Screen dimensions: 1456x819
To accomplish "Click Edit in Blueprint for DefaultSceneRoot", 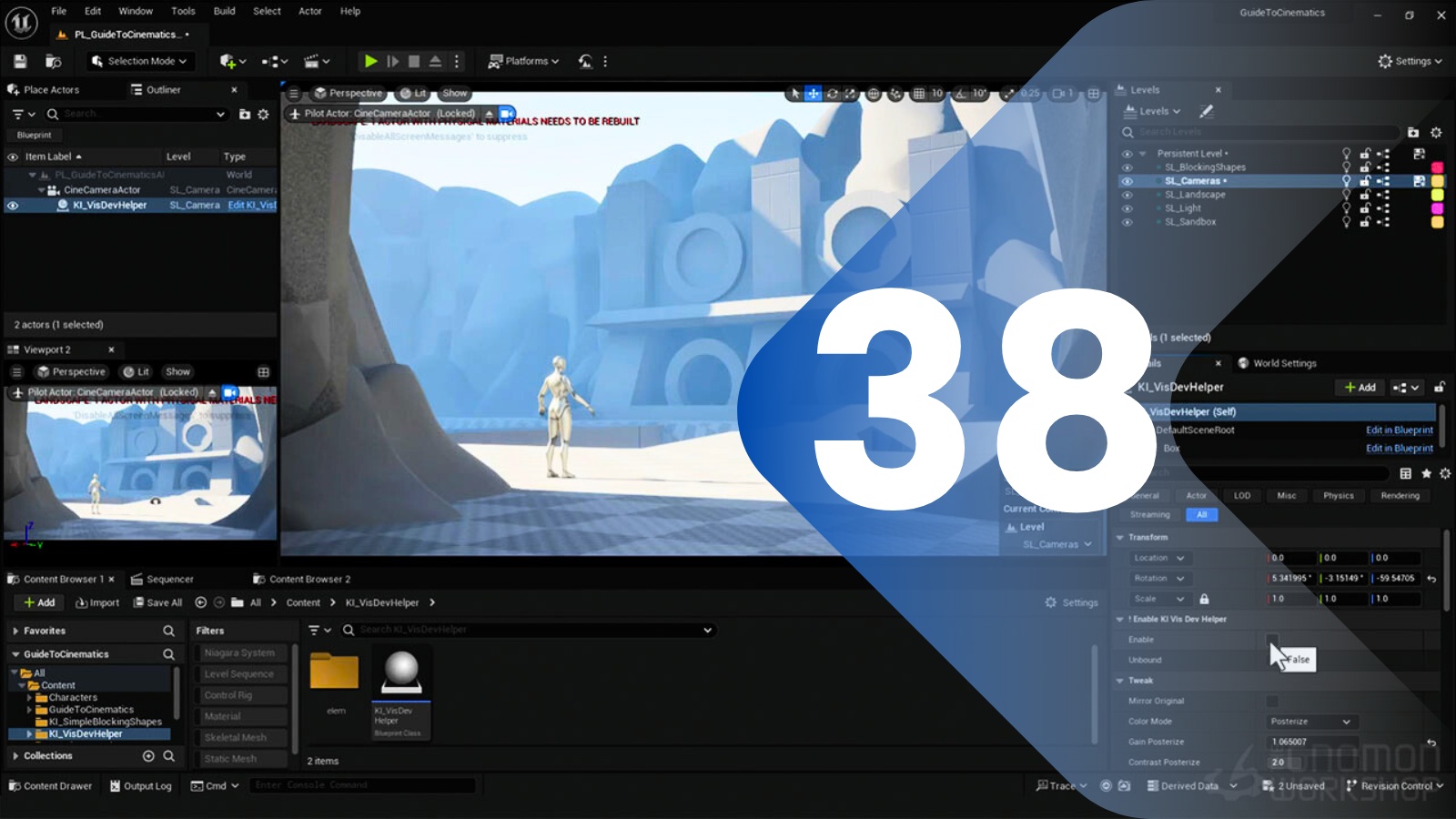I will click(x=1399, y=430).
